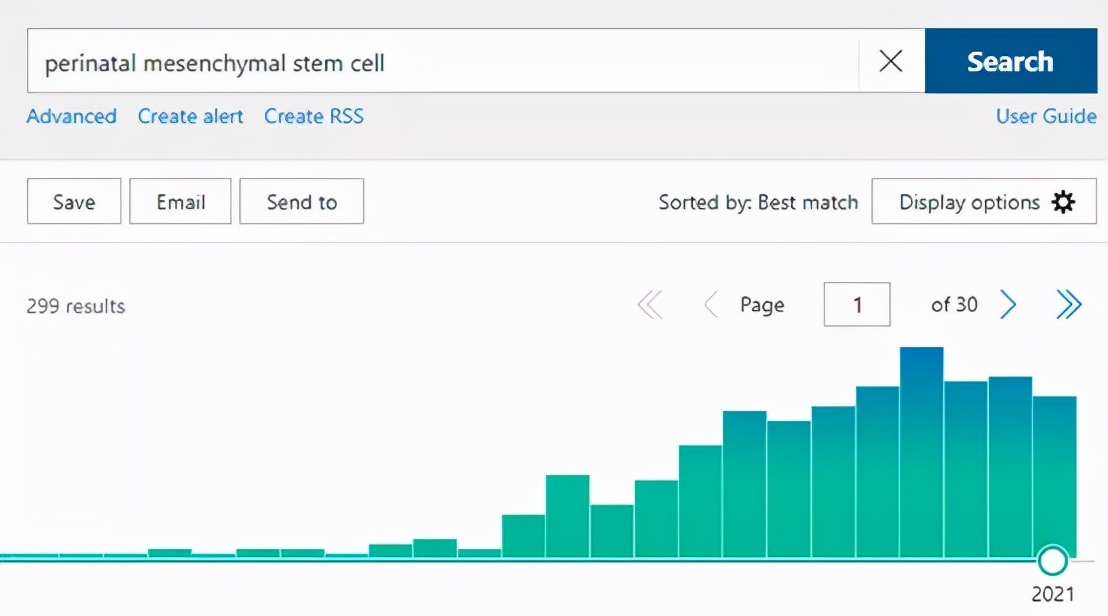This screenshot has width=1108, height=616.
Task: Click the search input containing perinatal mesenchymal
Action: 440,62
